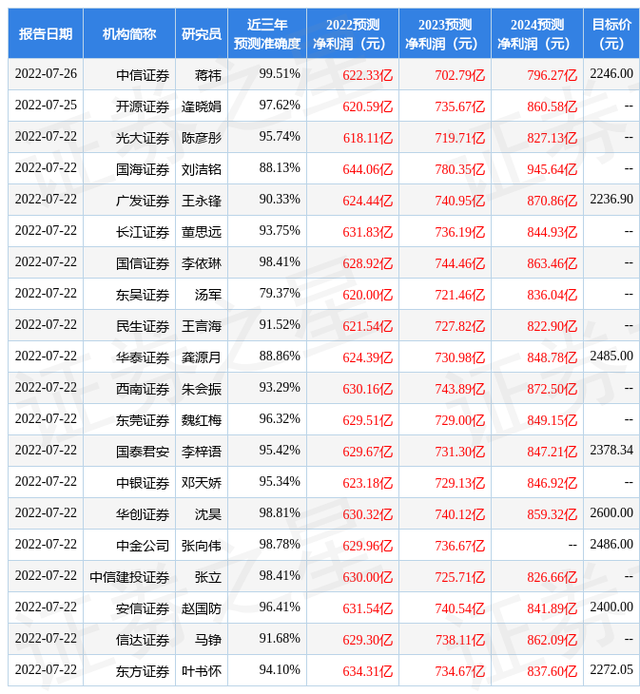
Task: Click accuracy value 88.13%
Action: 280,168
